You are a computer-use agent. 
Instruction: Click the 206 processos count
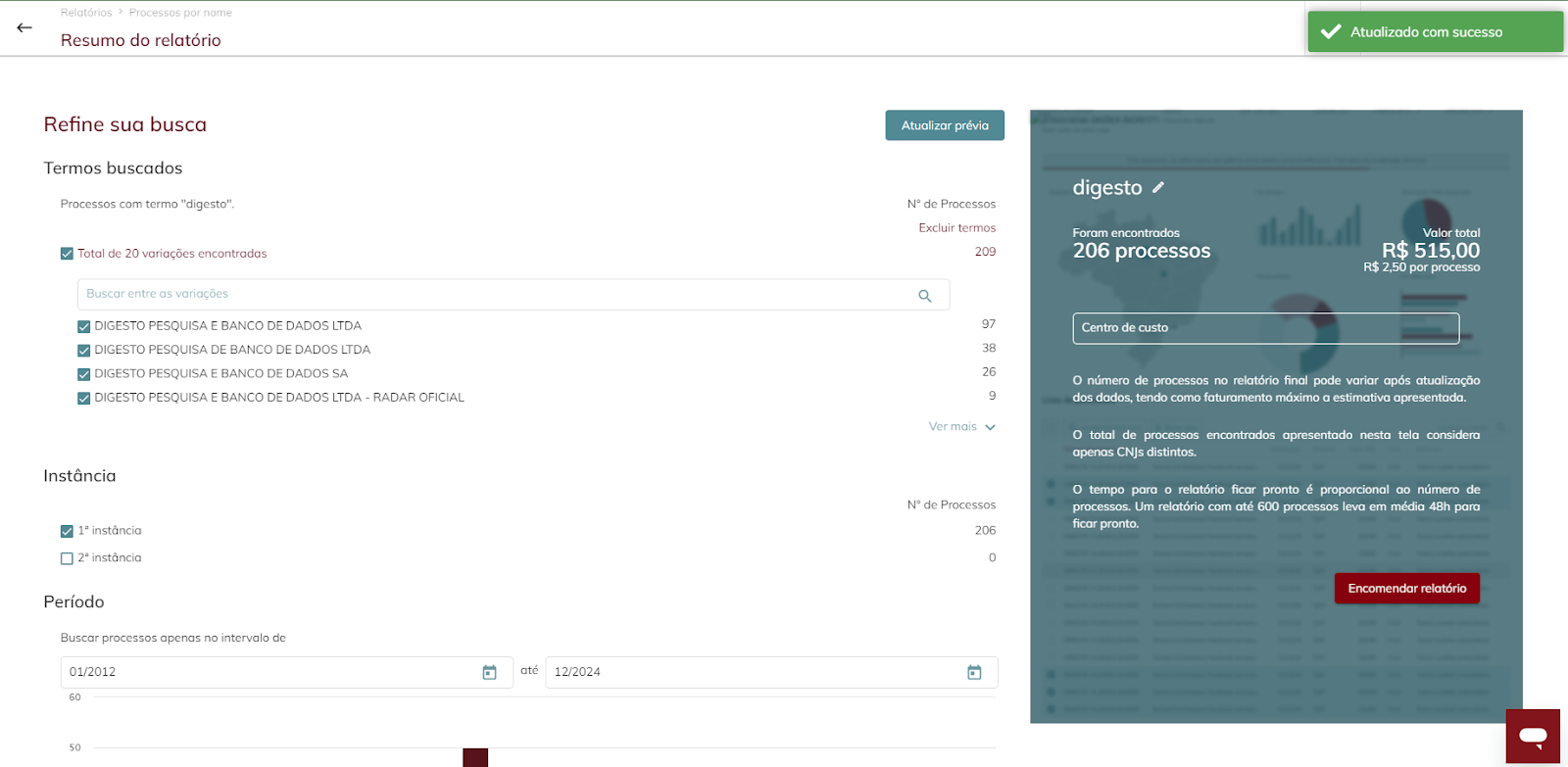(x=1142, y=251)
